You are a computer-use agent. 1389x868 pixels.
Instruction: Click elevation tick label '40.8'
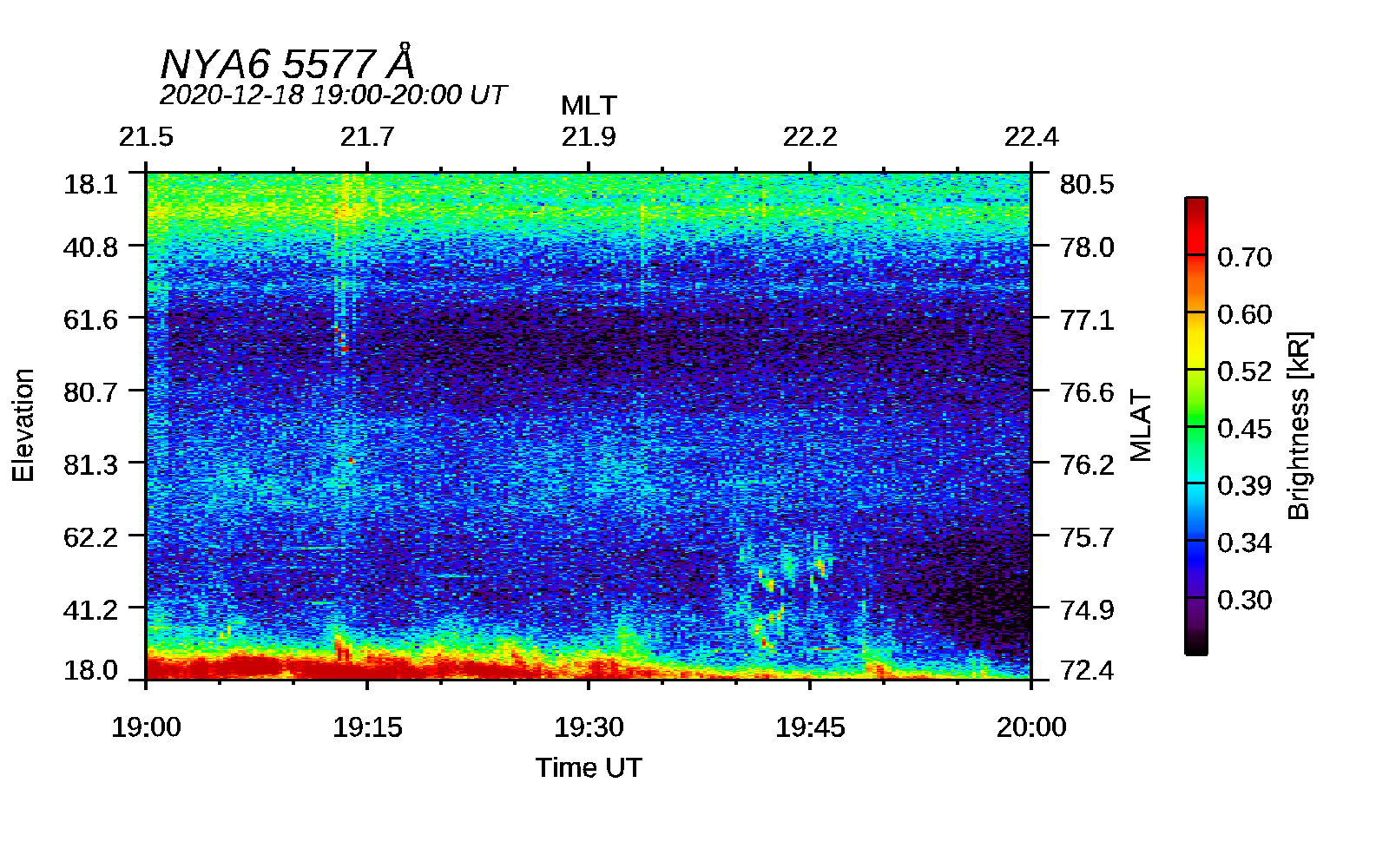click(x=90, y=247)
